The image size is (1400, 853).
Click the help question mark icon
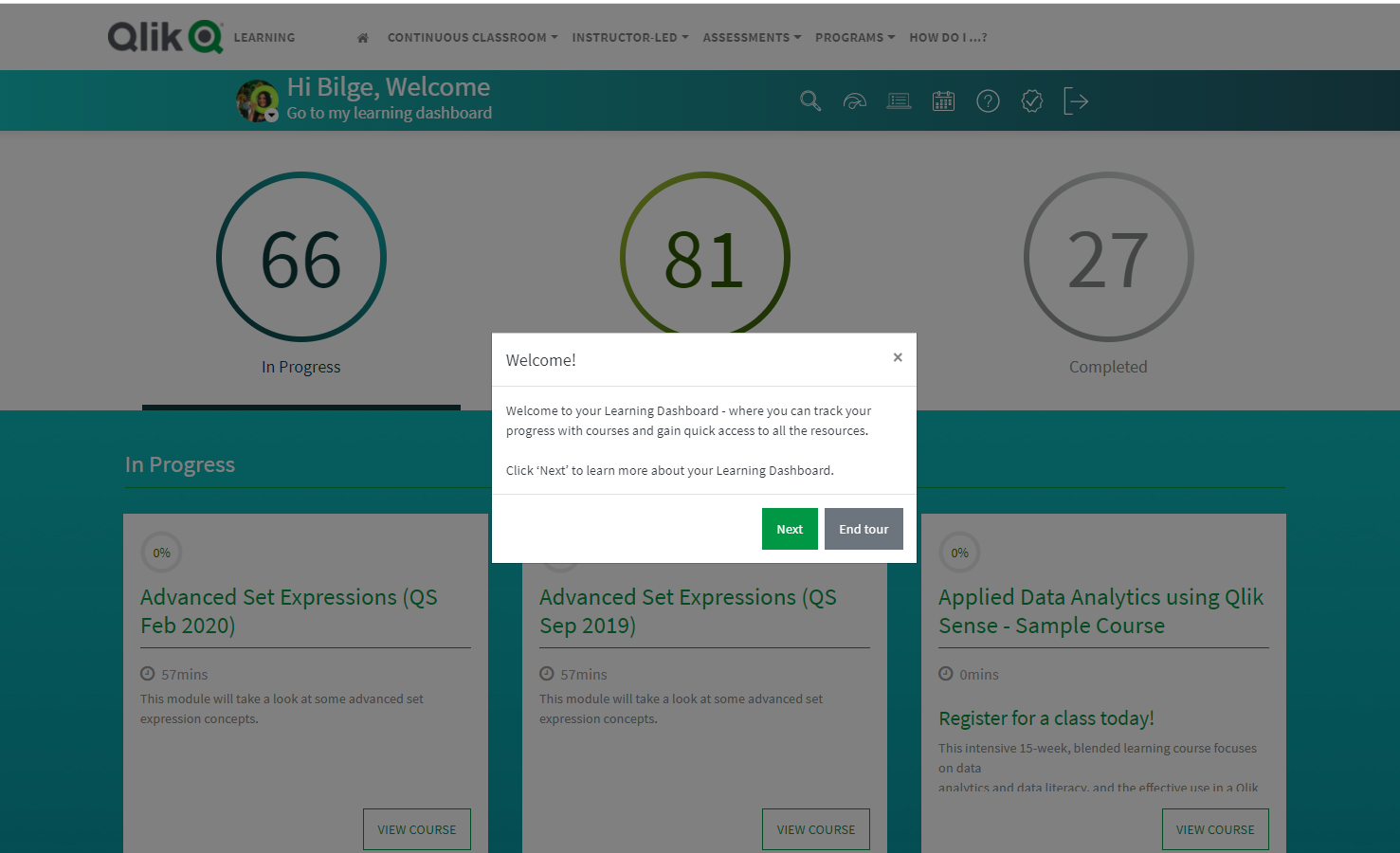(988, 100)
